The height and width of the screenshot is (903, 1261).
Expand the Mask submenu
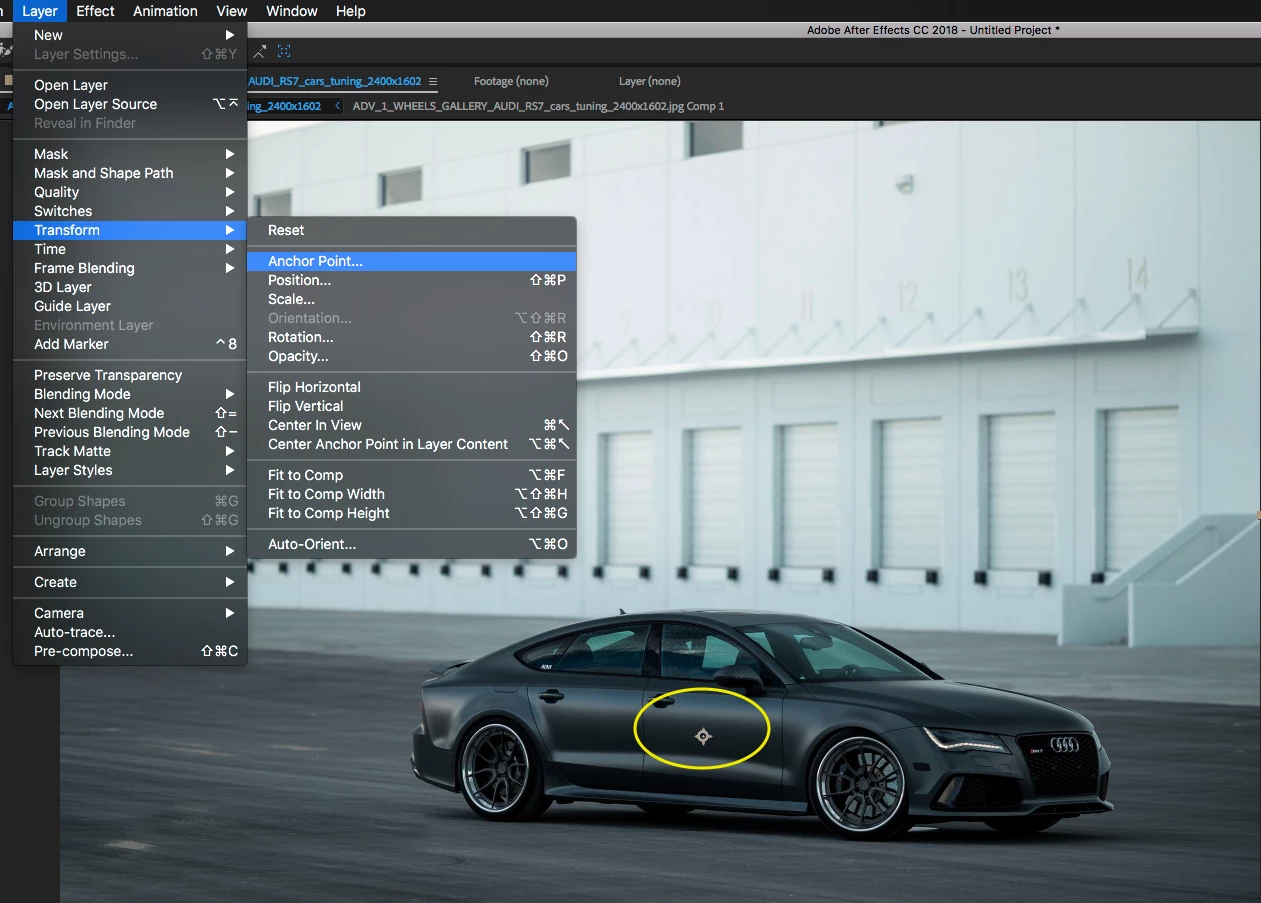click(130, 154)
